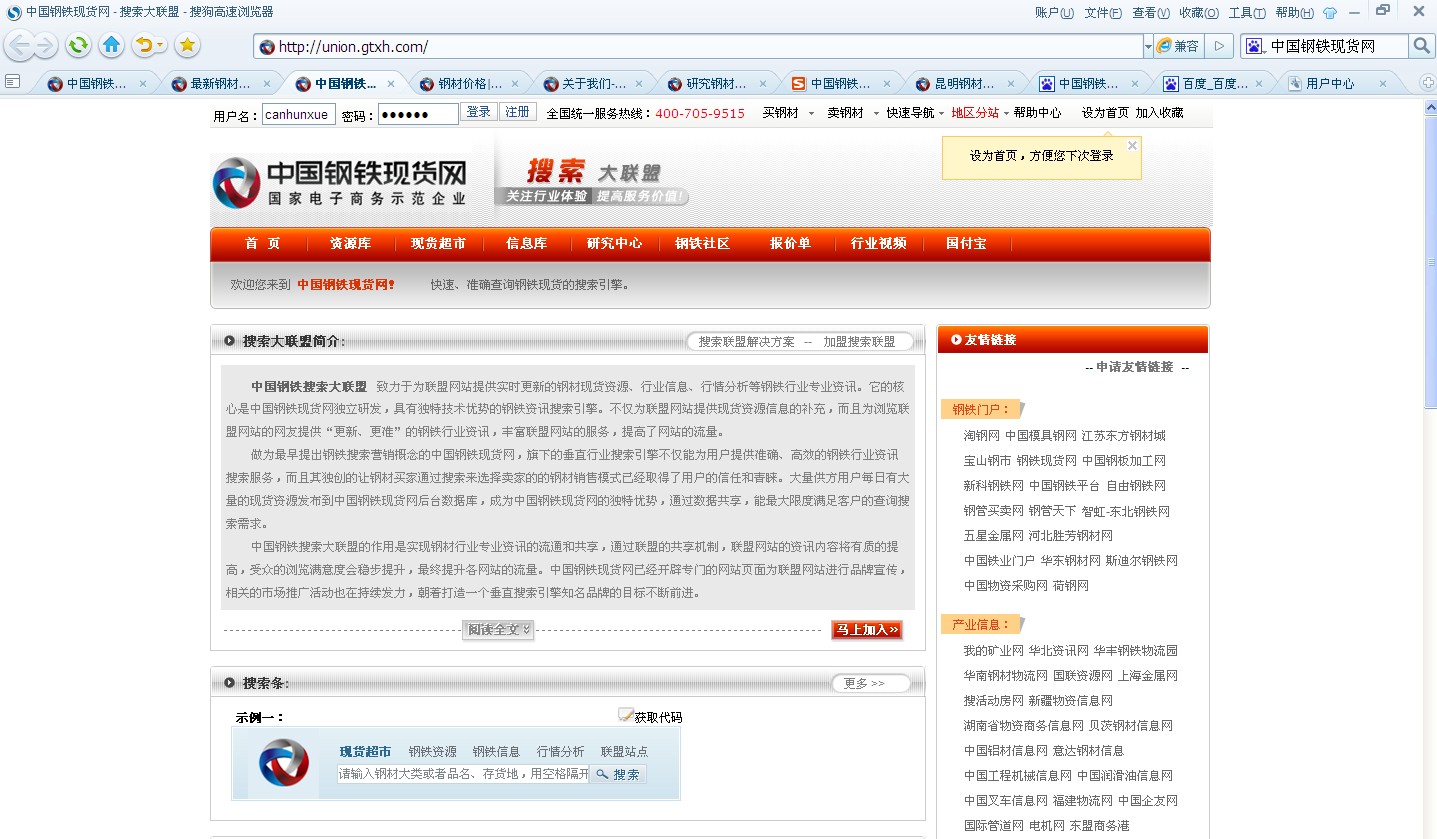Click 申请友情链接 link
Screen dimensions: 1437x839
(x=1134, y=367)
